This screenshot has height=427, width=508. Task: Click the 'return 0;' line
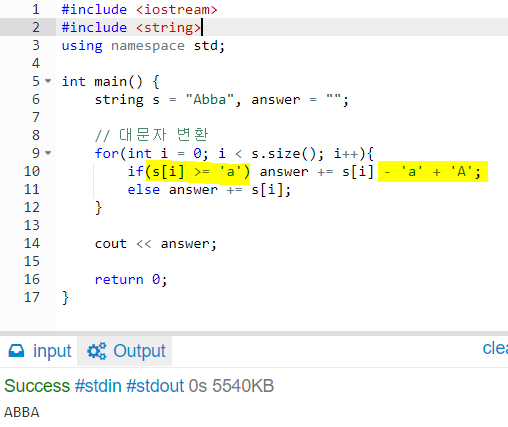(131, 280)
